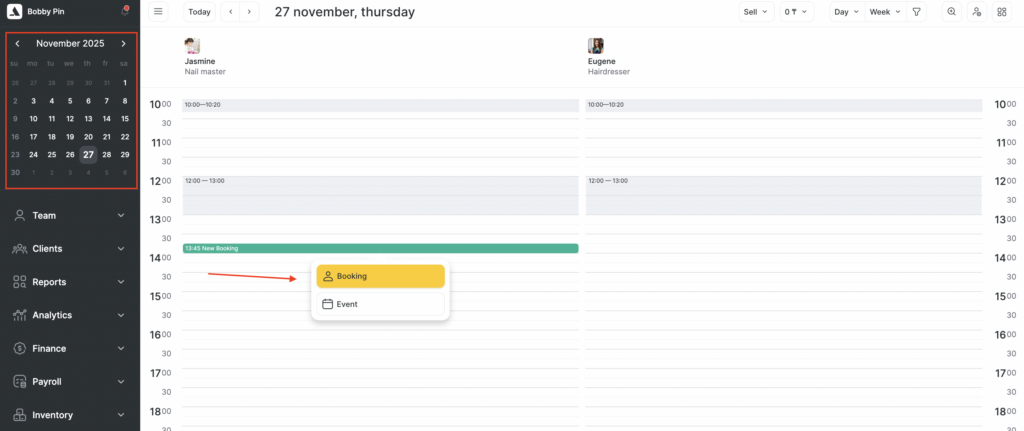Click the grid layout icon

(x=1002, y=12)
